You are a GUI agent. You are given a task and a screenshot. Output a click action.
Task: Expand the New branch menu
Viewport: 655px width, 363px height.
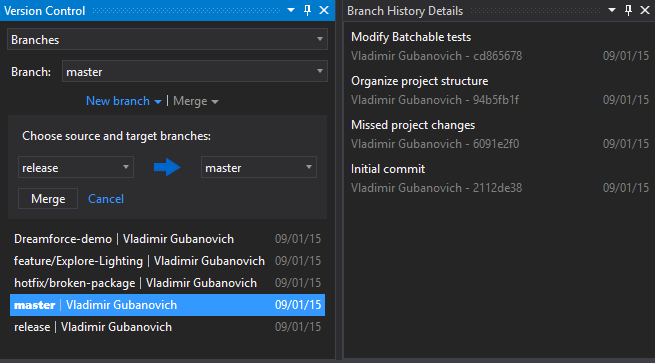(x=123, y=101)
